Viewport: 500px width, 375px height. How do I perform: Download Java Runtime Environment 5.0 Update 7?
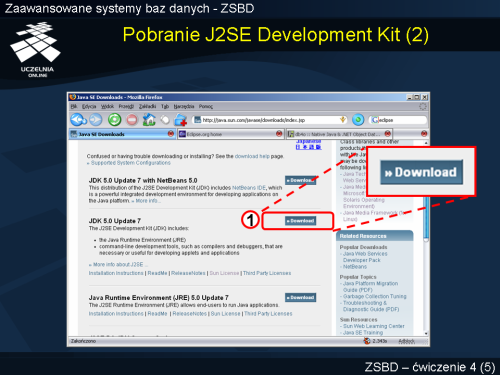(300, 297)
